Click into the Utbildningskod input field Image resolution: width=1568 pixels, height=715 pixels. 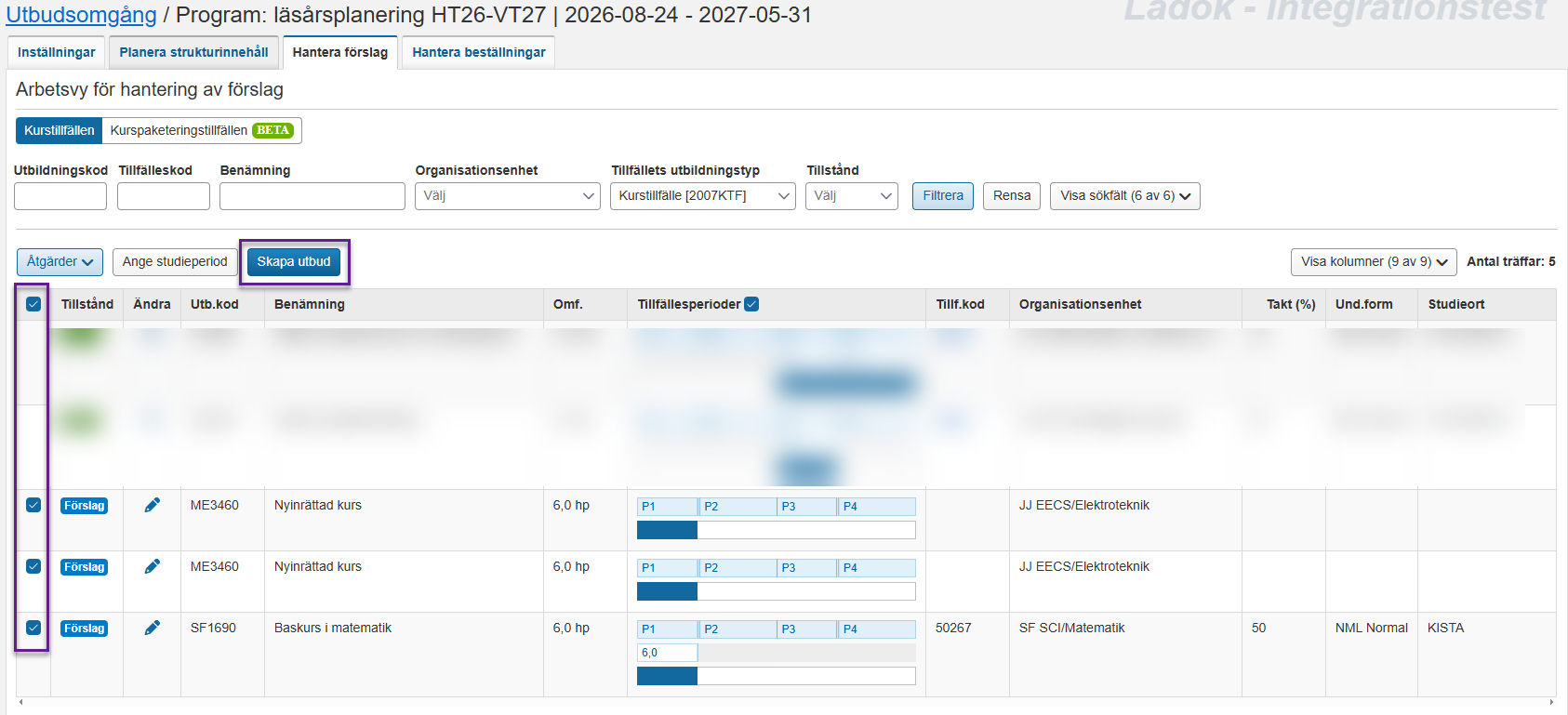pyautogui.click(x=60, y=196)
